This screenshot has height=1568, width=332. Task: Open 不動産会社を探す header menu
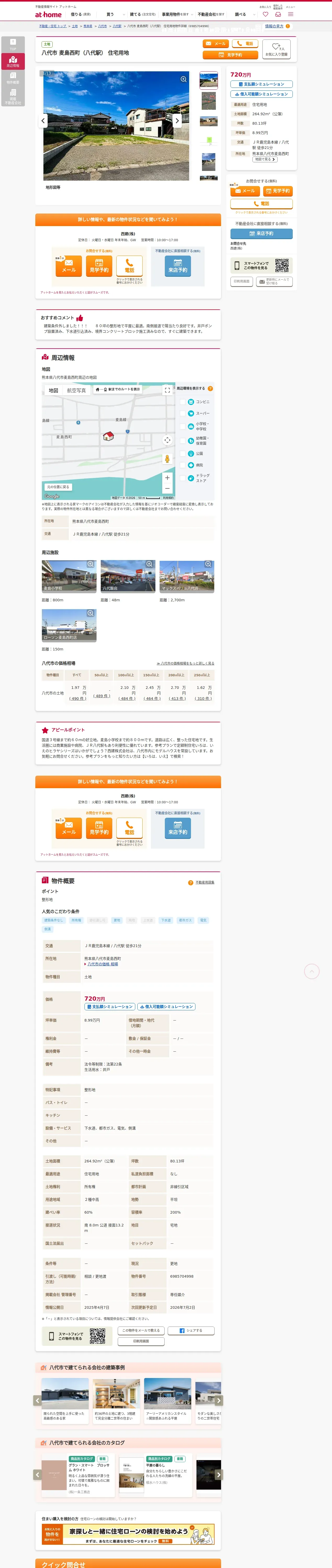tap(211, 14)
